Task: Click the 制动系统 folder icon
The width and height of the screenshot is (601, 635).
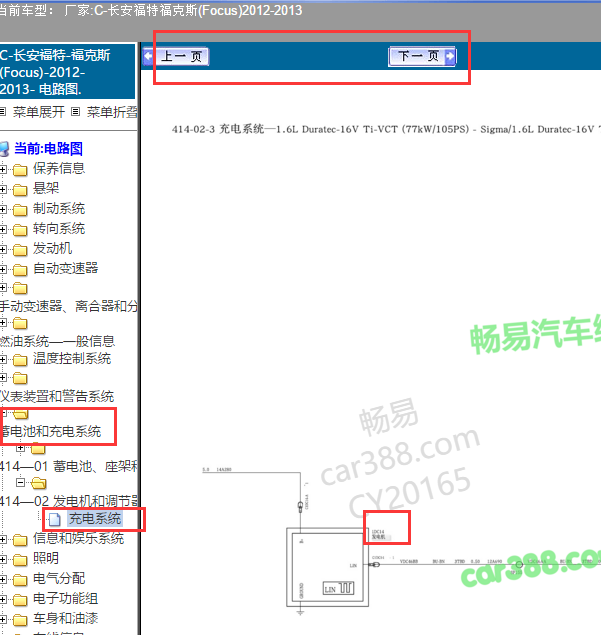Action: (x=20, y=210)
